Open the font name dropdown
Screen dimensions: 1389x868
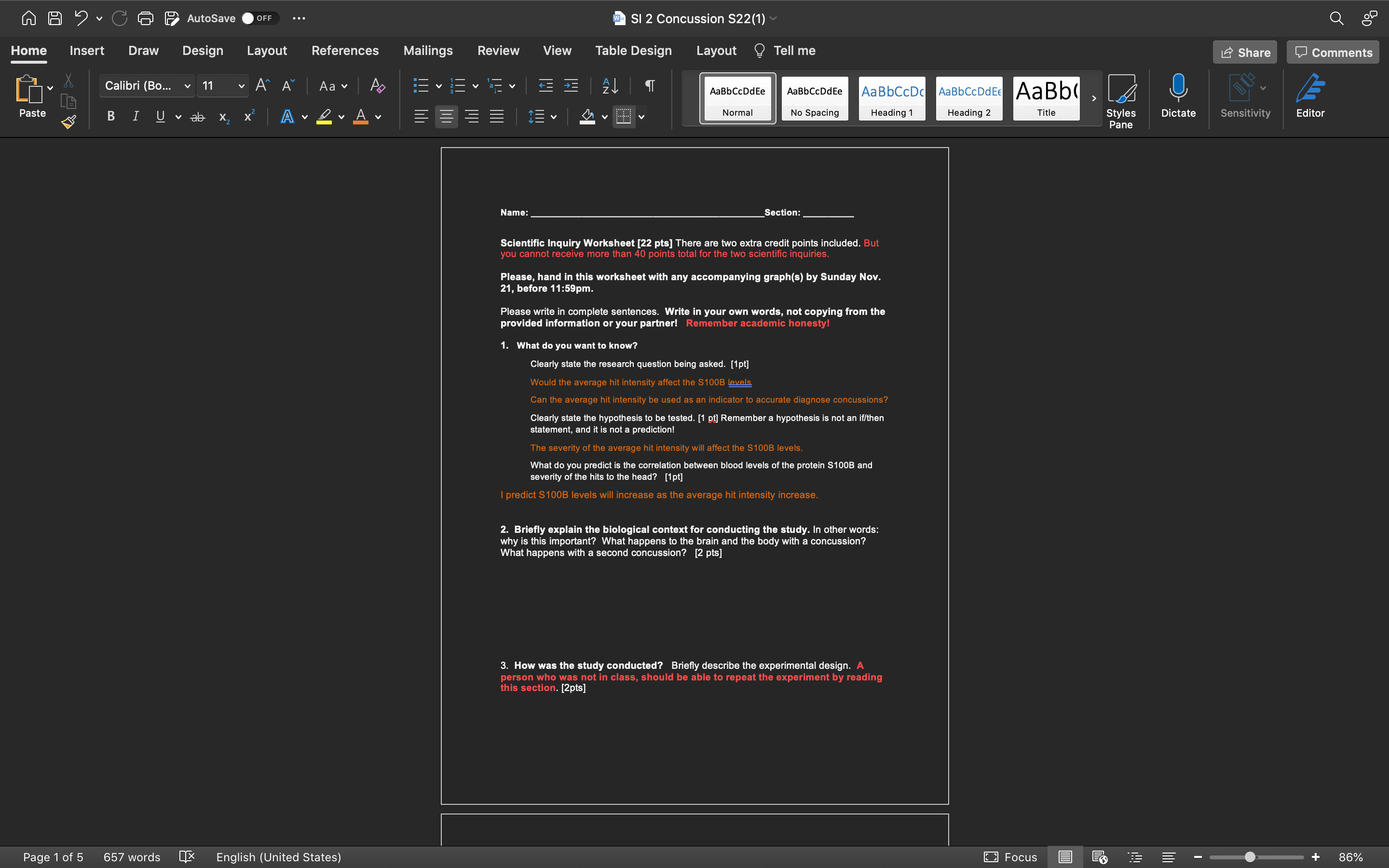187,86
